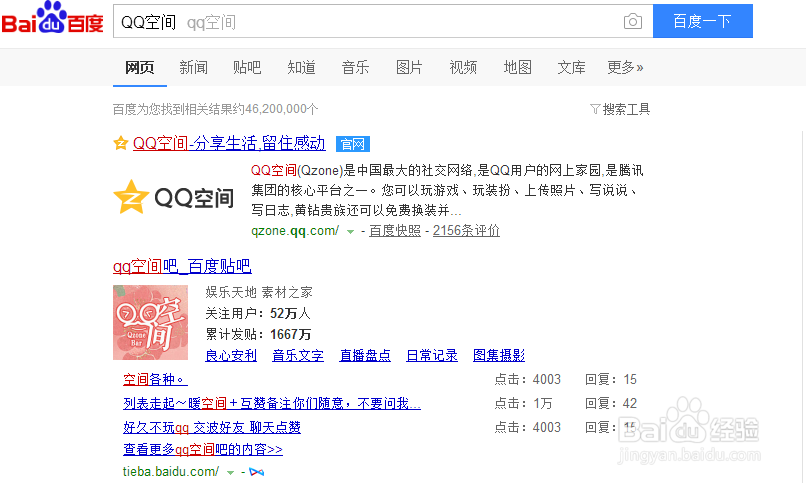Open camera image search icon
Viewport: 806px width, 483px height.
point(633,22)
